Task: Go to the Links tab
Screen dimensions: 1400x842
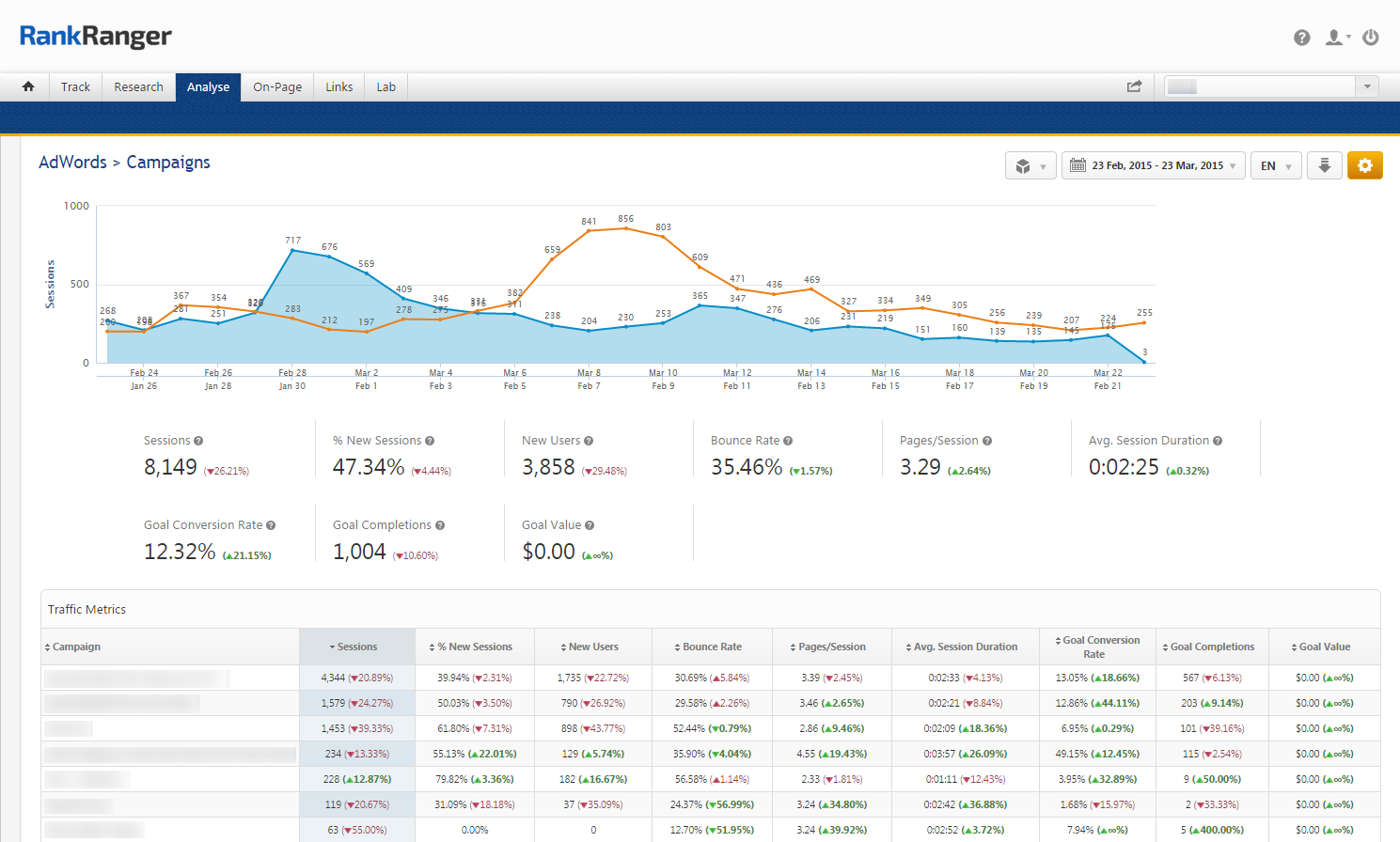Action: [x=339, y=86]
